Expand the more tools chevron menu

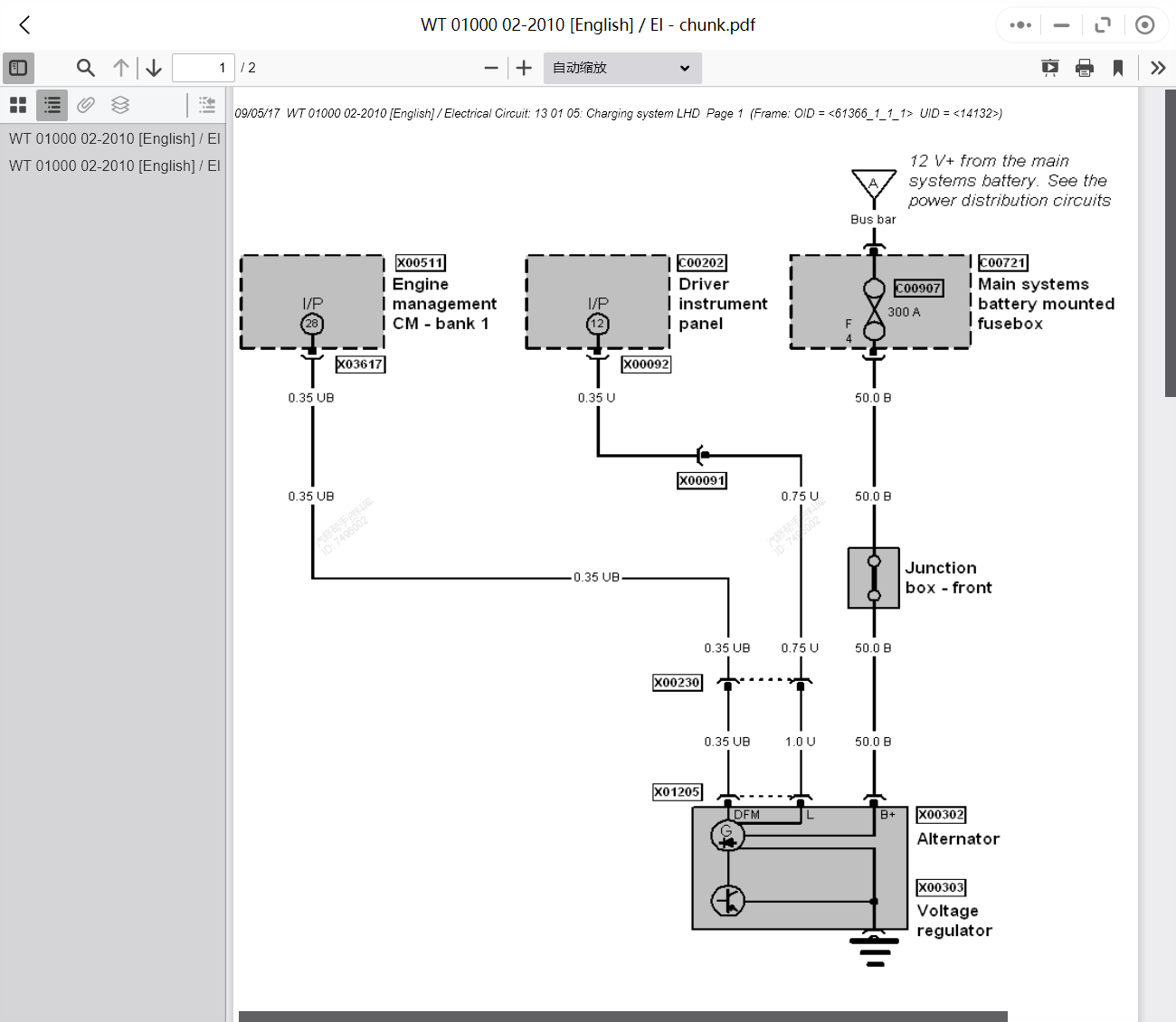point(1158,68)
